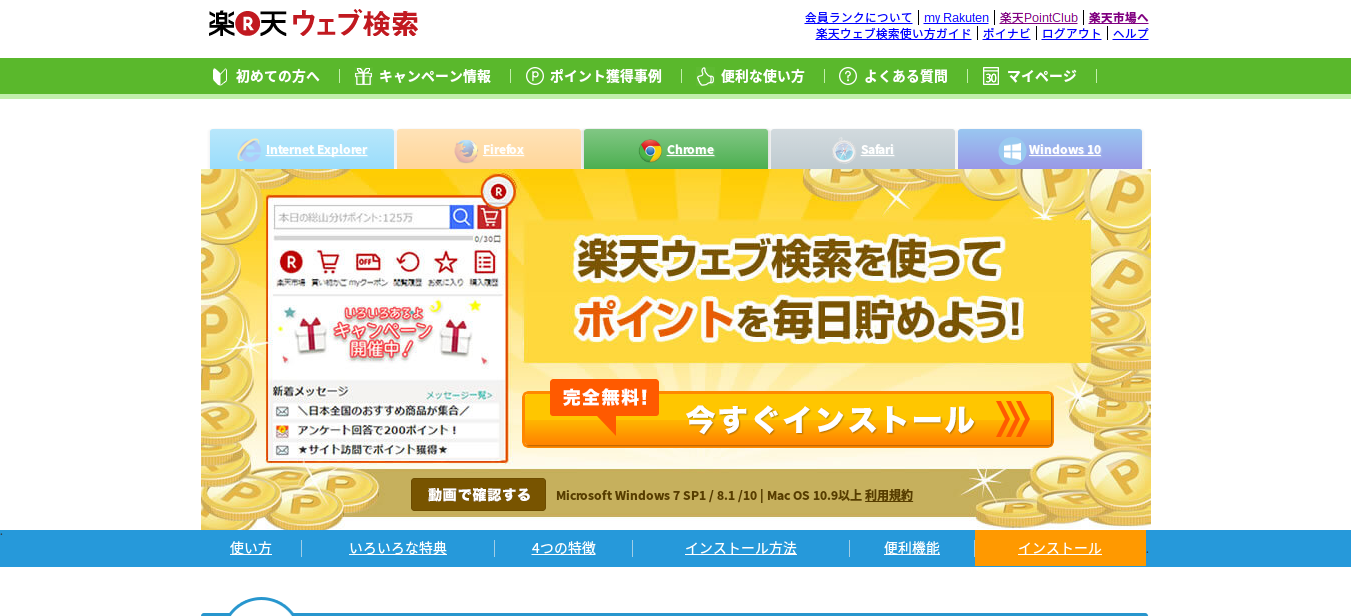Select the Internet Explorer logo icon

pyautogui.click(x=249, y=150)
